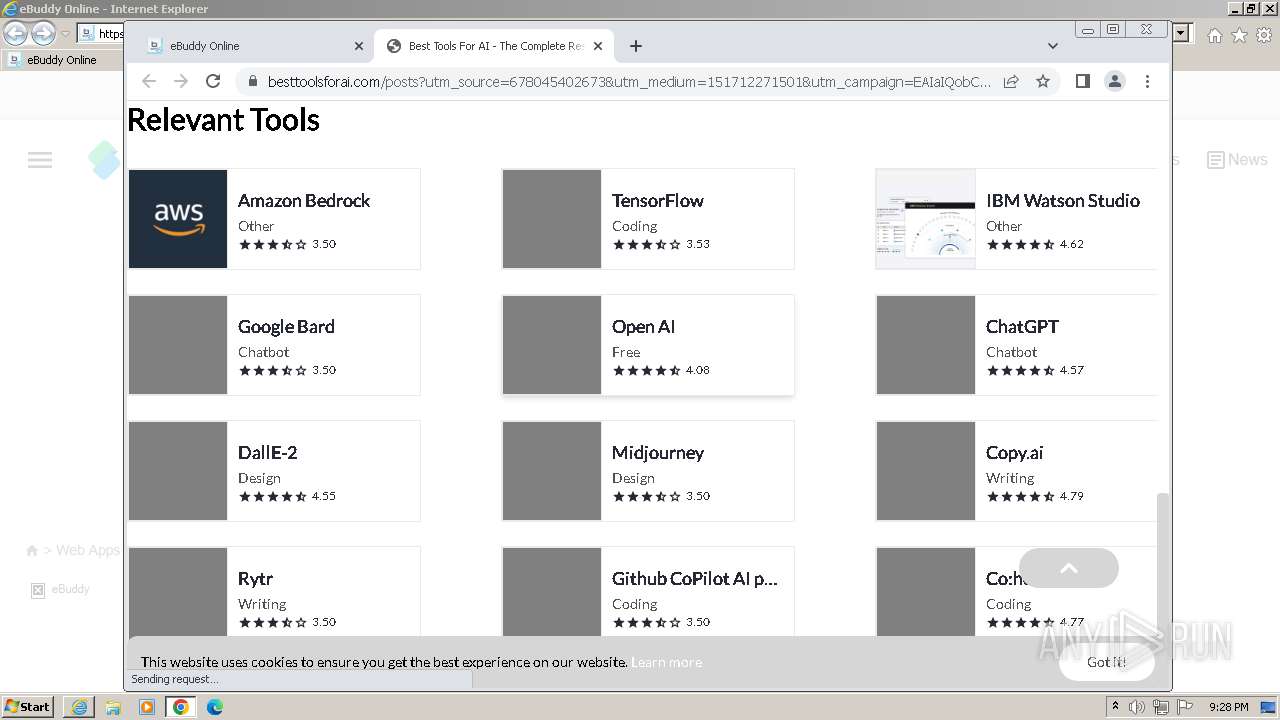
Task: Open the Midjourney tool card
Action: (x=648, y=471)
